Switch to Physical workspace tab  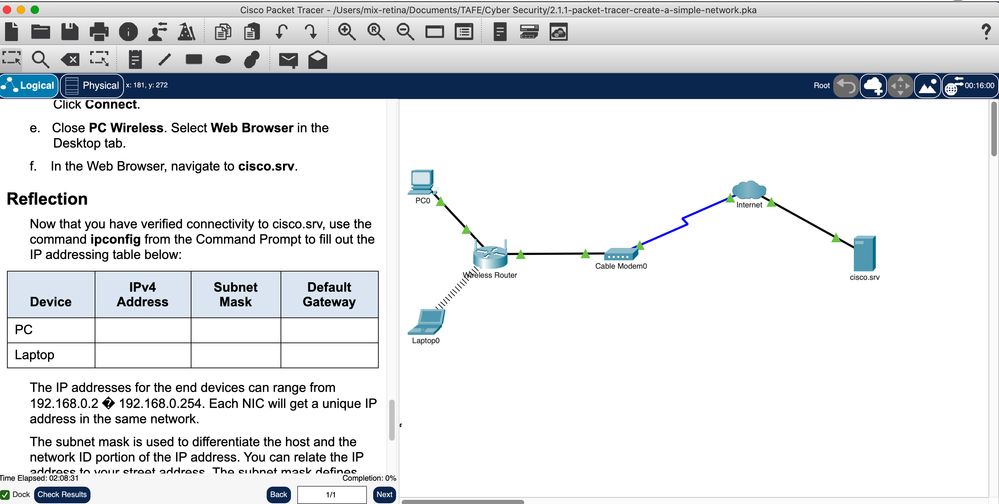(x=92, y=85)
